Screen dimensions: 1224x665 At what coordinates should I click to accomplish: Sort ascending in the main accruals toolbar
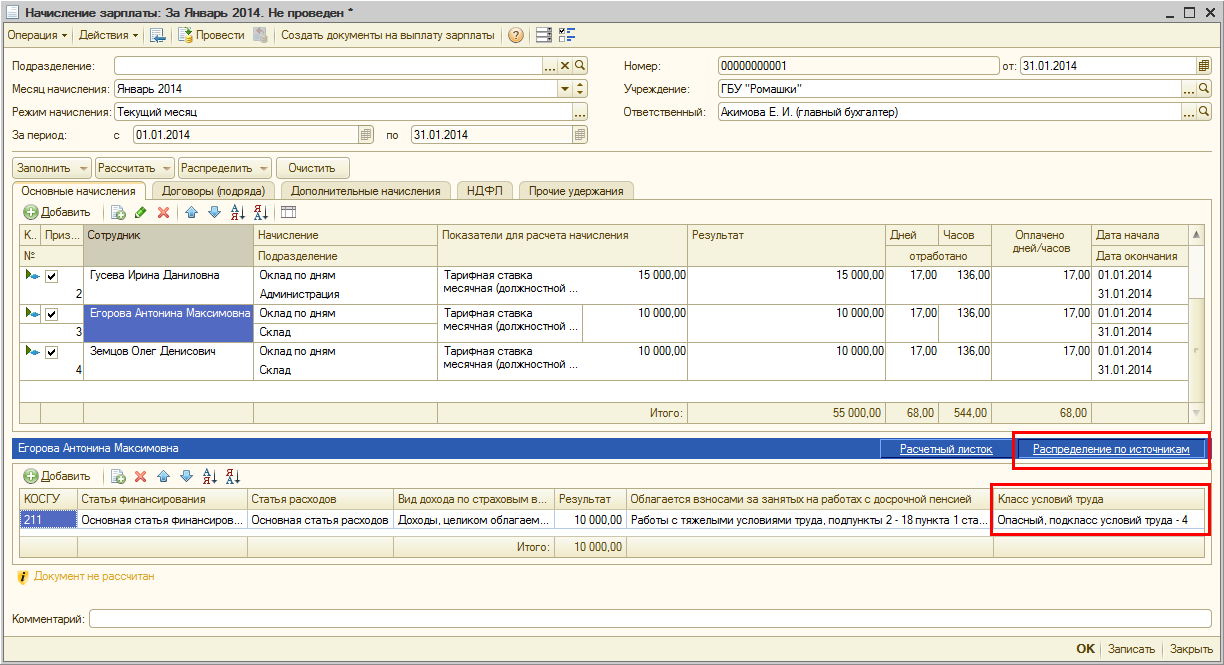click(x=237, y=212)
